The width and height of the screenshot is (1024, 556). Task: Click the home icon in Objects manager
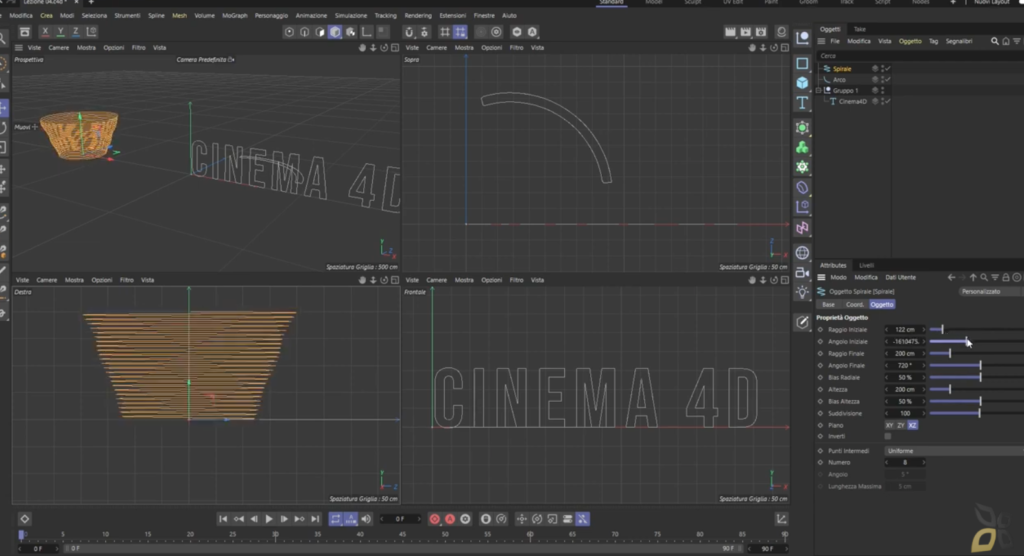1006,41
